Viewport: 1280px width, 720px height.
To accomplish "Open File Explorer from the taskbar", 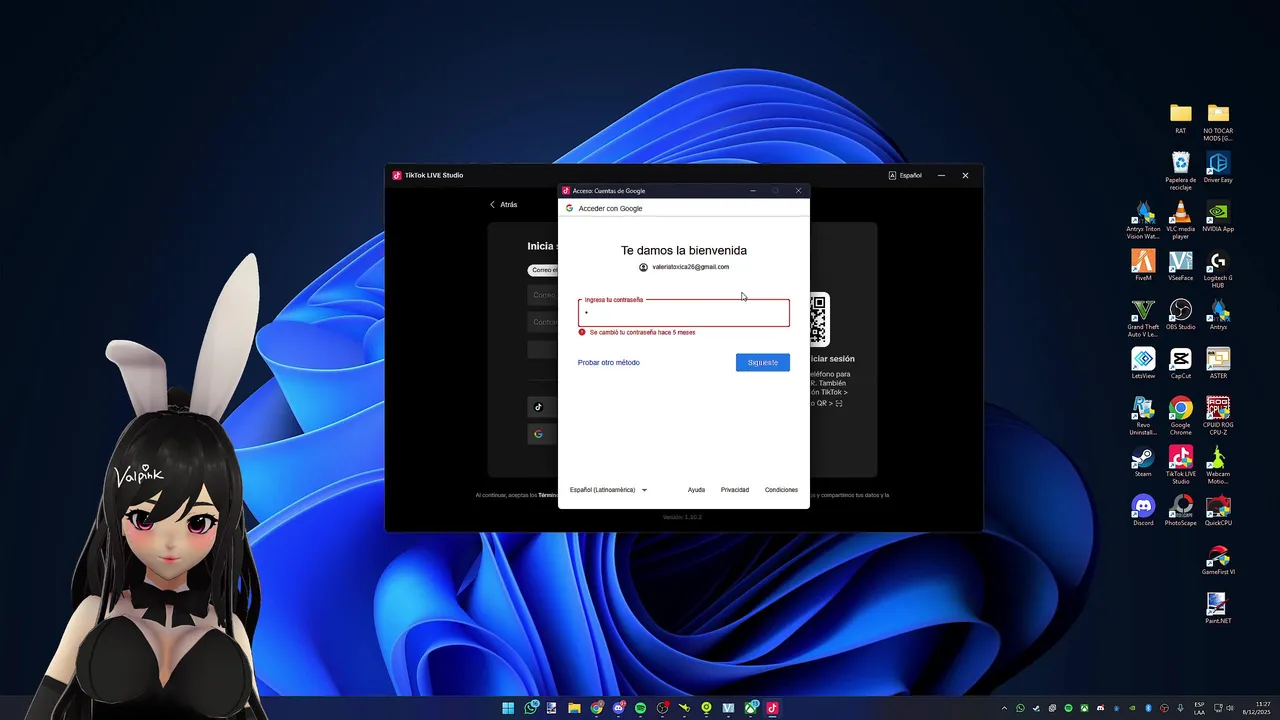I will click(574, 708).
